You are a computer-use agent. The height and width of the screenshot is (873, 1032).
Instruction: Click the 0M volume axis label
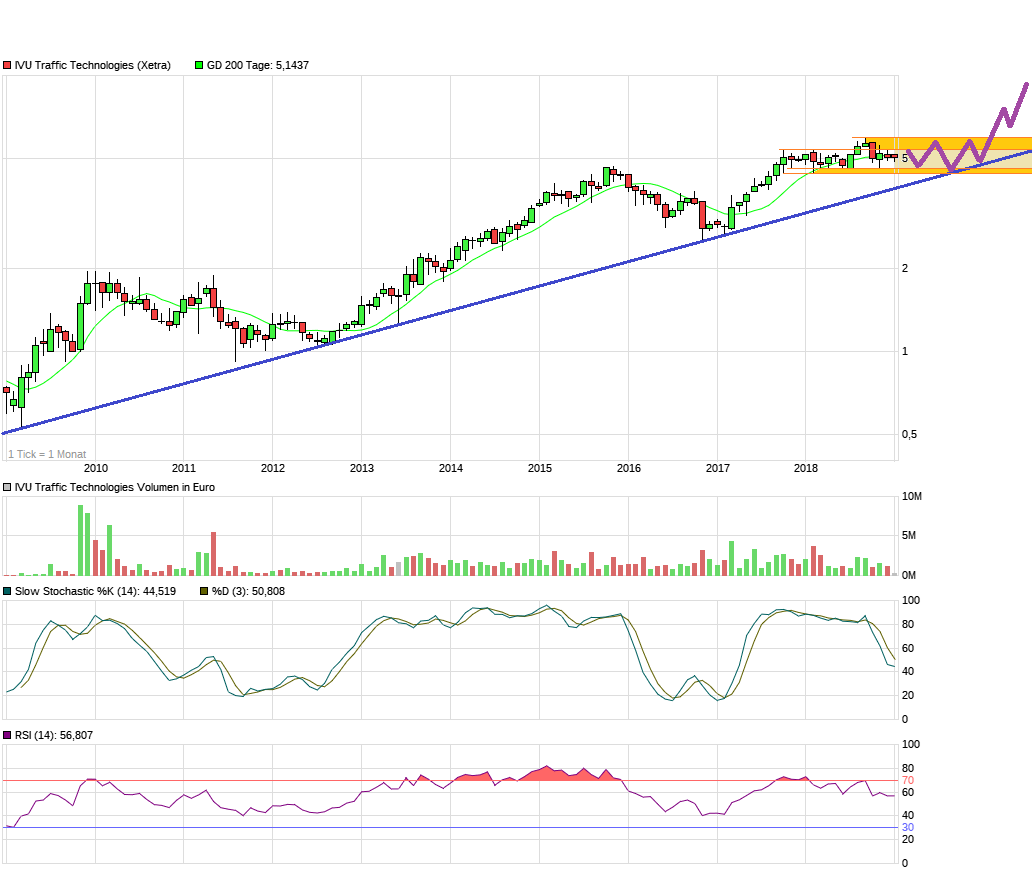pos(909,575)
